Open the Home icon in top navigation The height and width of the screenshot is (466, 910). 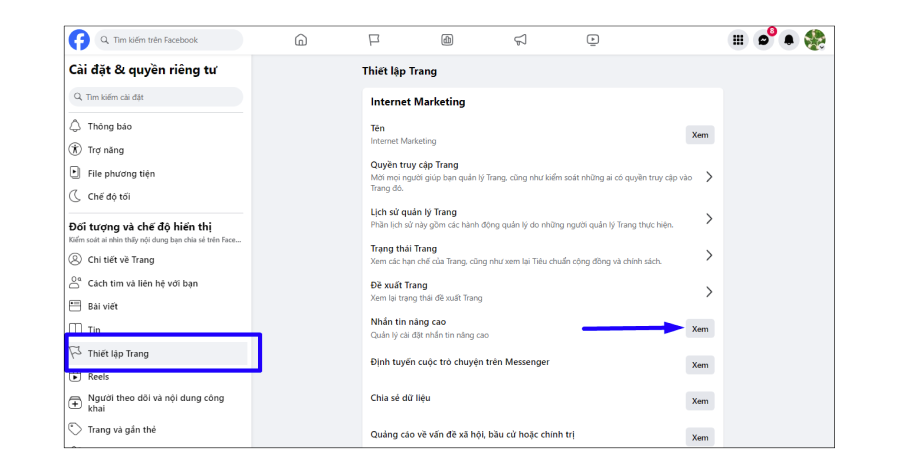click(301, 40)
